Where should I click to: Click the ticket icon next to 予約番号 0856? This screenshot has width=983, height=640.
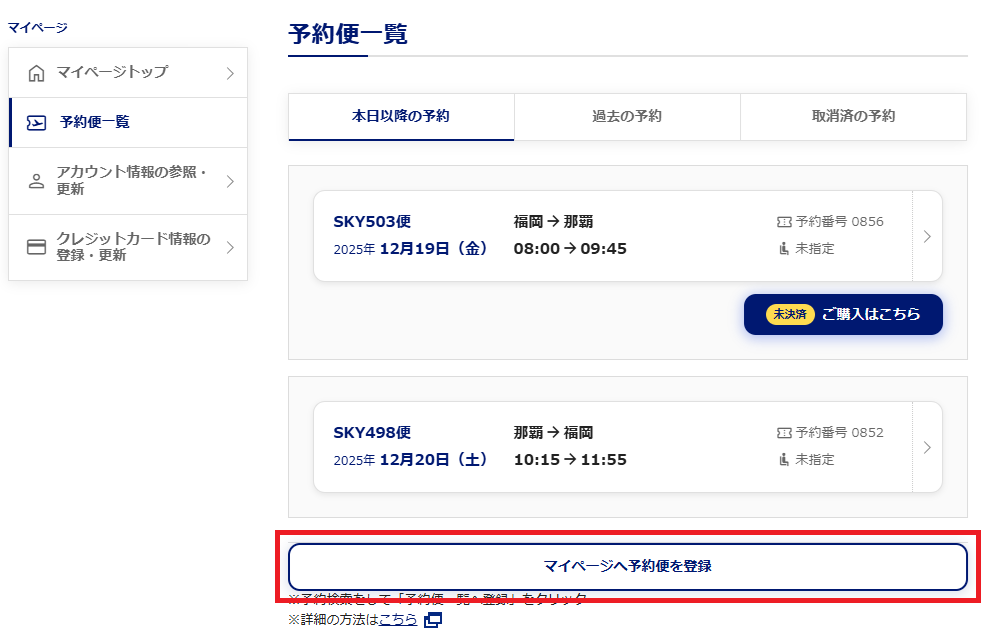click(784, 222)
